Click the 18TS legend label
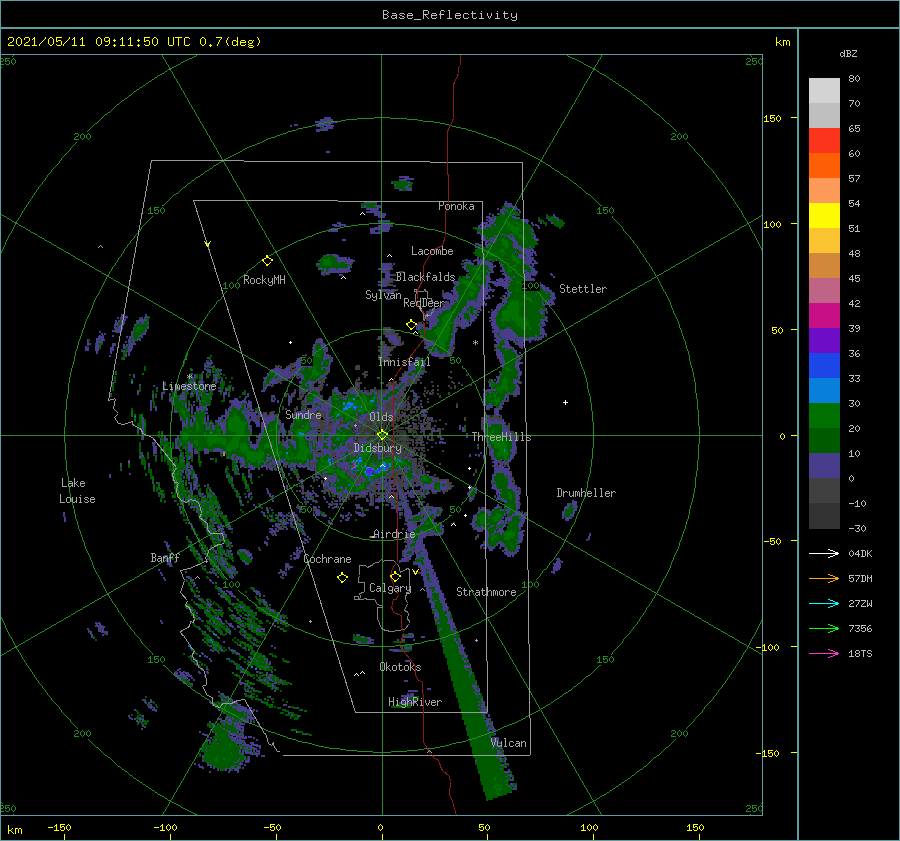This screenshot has width=900, height=841. (x=860, y=653)
